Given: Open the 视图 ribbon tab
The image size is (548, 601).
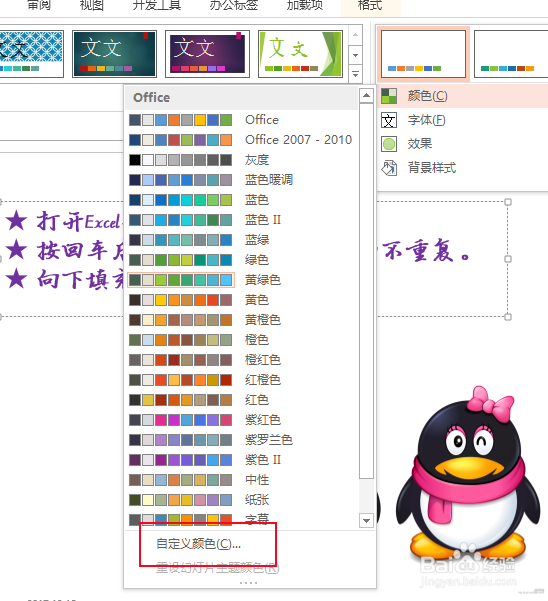Looking at the screenshot, I should pos(92,5).
